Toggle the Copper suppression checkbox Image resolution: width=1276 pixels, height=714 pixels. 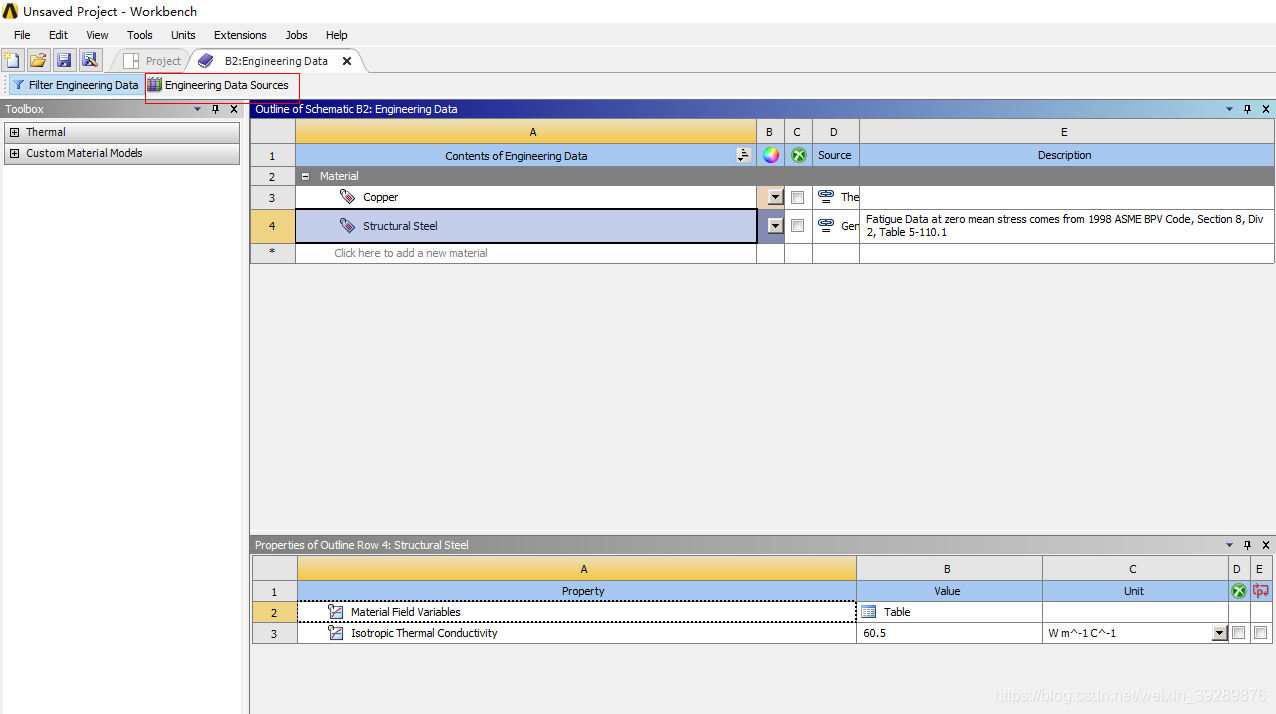[797, 197]
